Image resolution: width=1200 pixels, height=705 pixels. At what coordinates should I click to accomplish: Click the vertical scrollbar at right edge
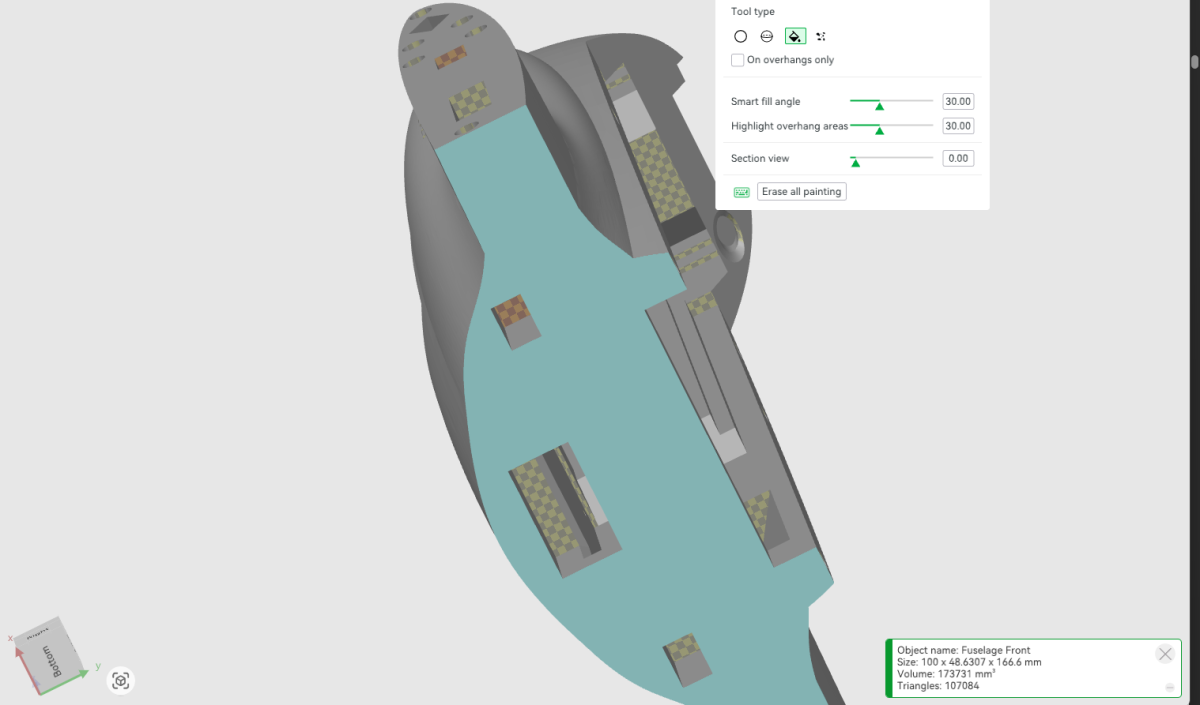(x=1195, y=61)
